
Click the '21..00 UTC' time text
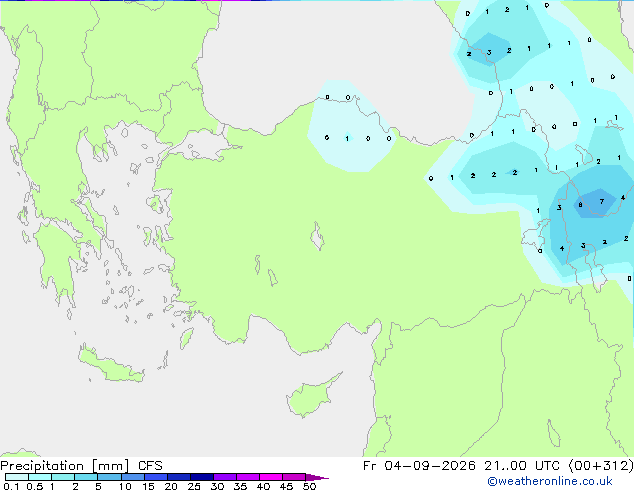(x=522, y=466)
